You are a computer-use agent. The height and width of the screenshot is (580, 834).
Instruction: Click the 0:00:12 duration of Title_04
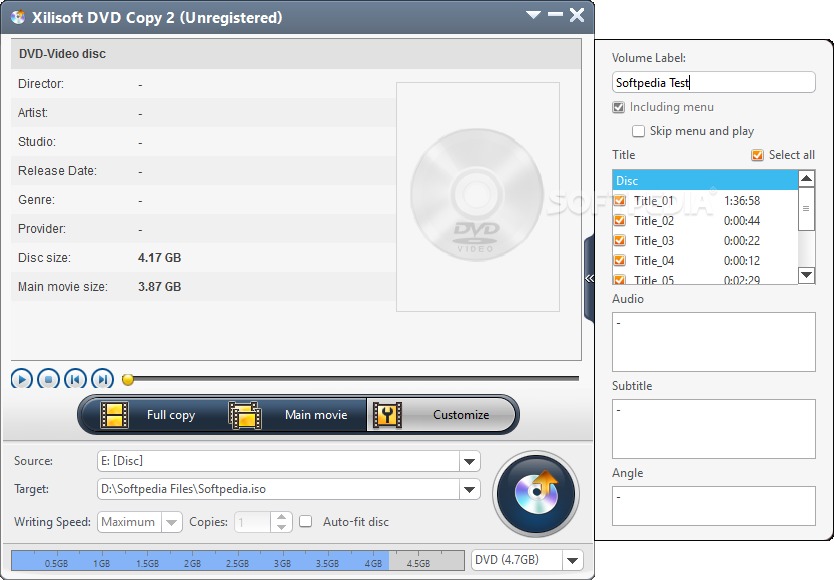(742, 260)
